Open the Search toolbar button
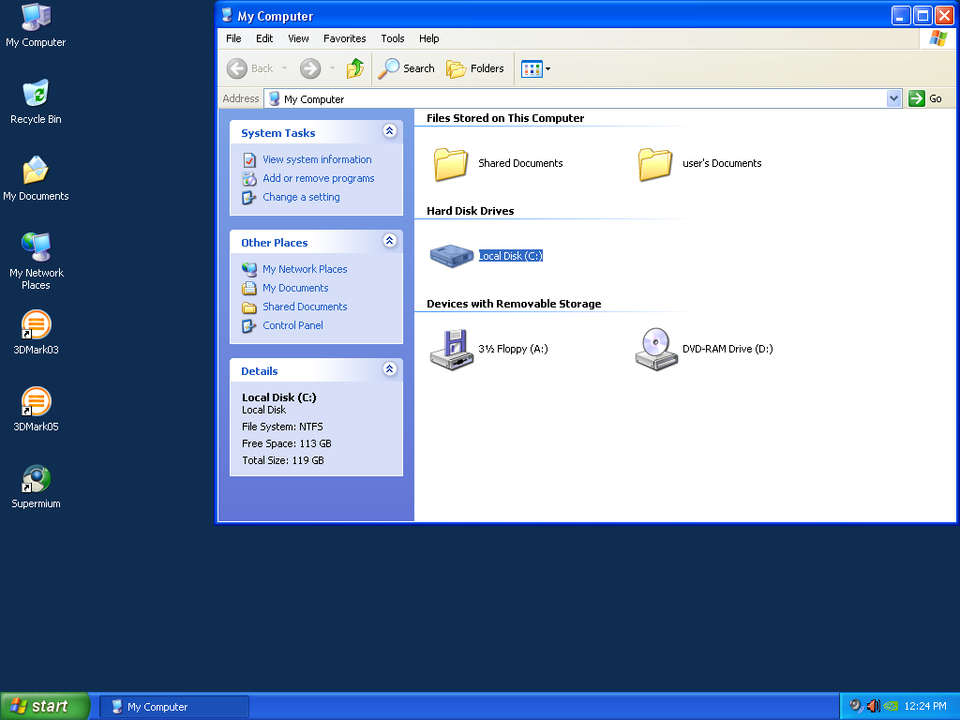Screen dimensions: 960x720 point(406,68)
